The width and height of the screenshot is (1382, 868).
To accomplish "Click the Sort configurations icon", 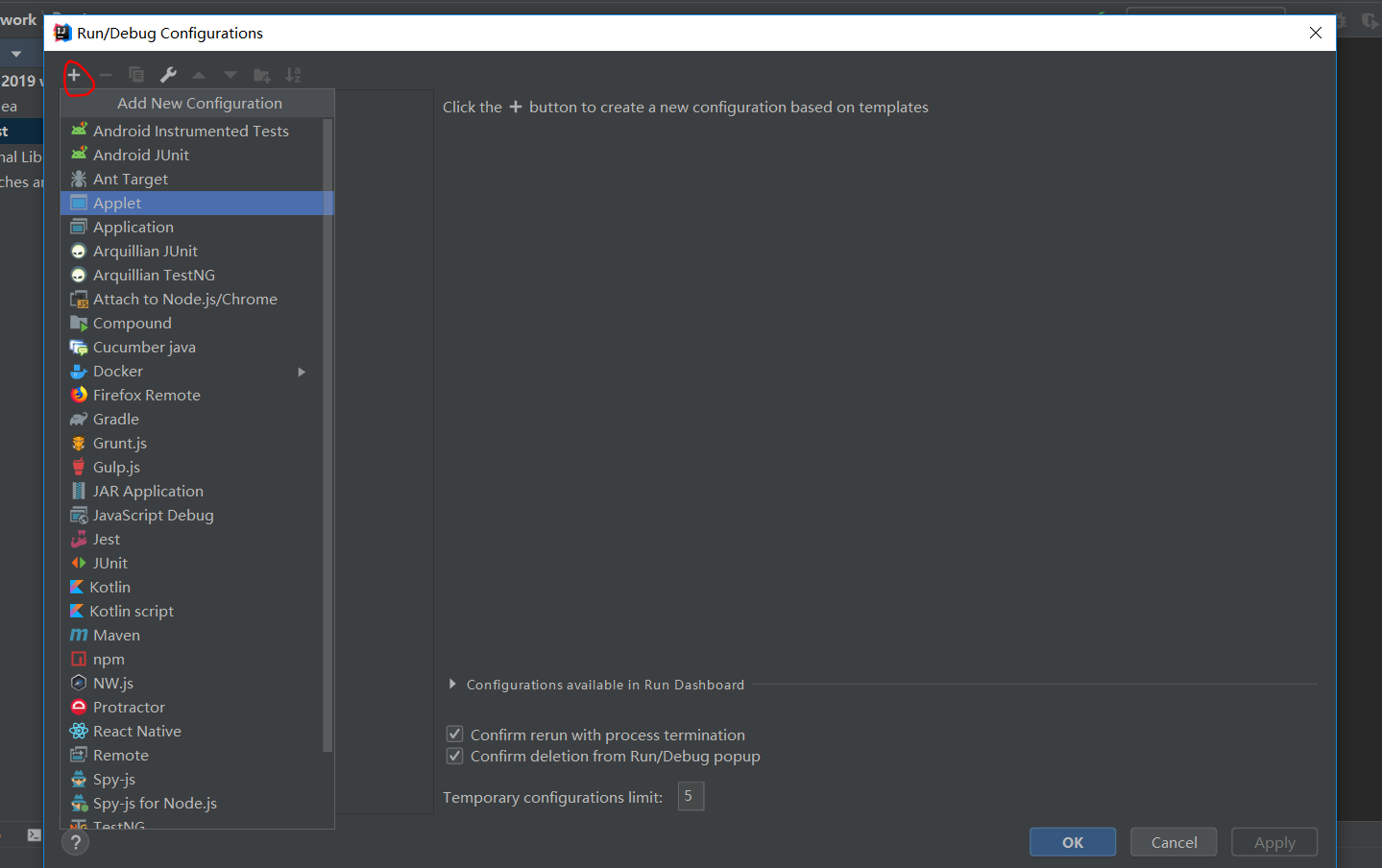I will coord(293,75).
